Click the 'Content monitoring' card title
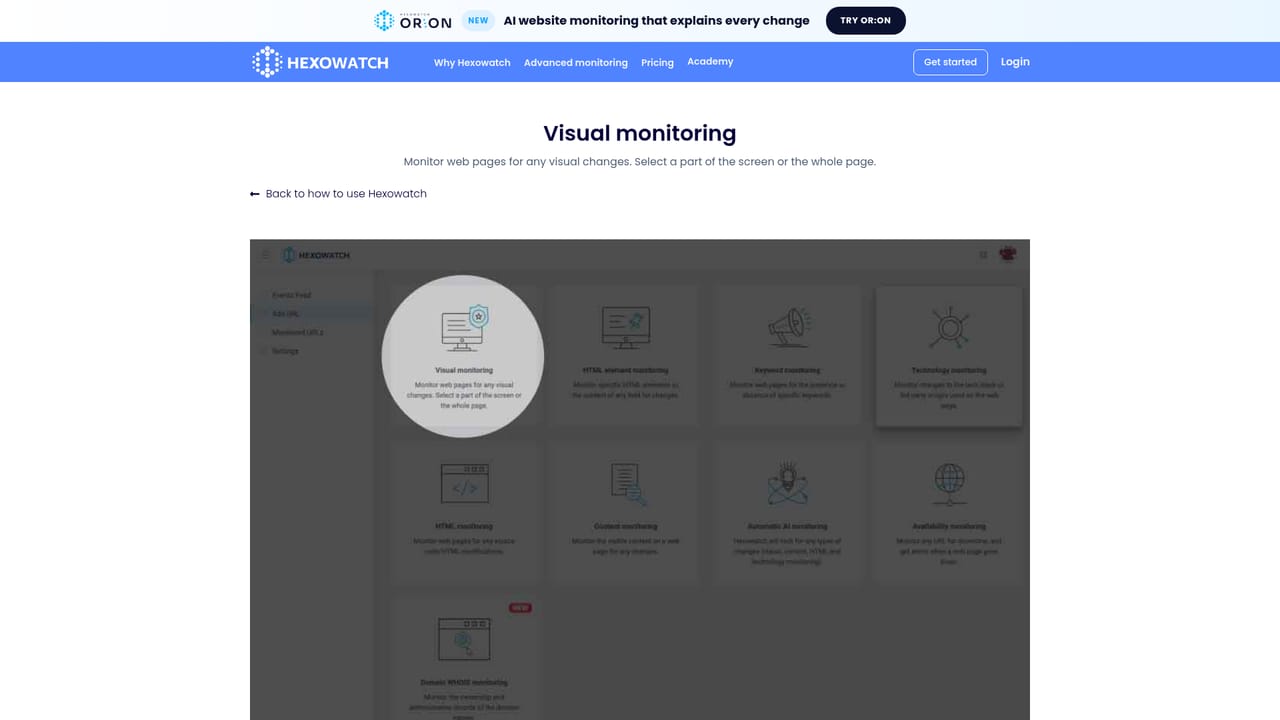Viewport: 1280px width, 720px height. point(626,526)
